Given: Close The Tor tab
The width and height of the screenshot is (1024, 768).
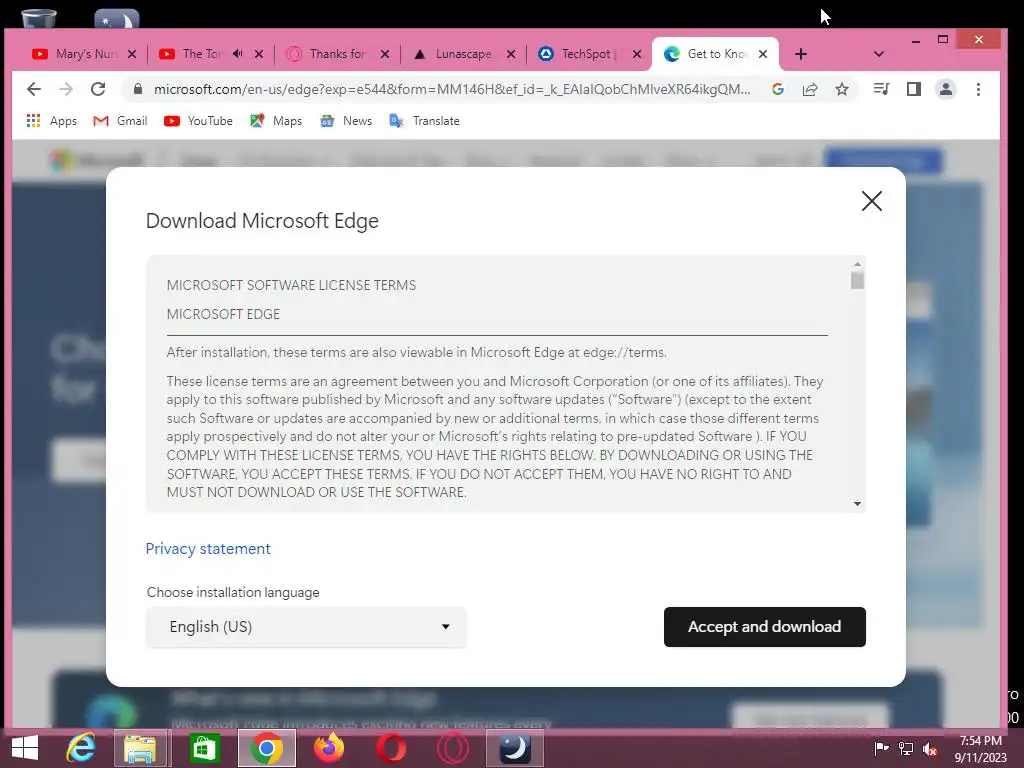Looking at the screenshot, I should [x=259, y=54].
